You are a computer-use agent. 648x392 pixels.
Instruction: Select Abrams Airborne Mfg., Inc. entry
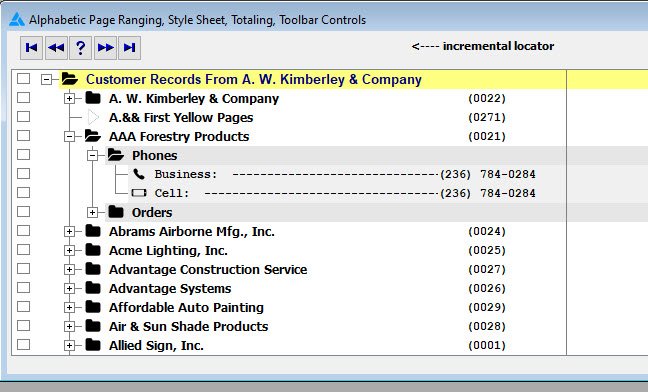192,231
